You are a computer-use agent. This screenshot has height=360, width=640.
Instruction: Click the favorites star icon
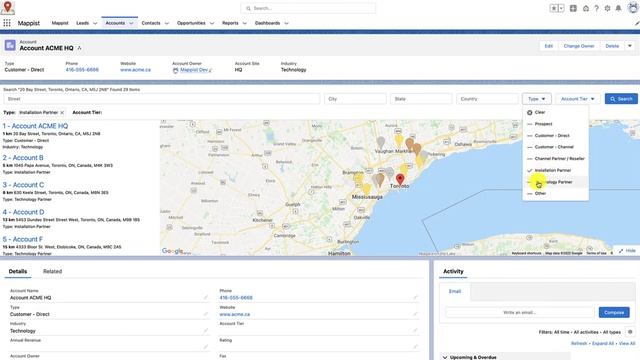pyautogui.click(x=554, y=8)
